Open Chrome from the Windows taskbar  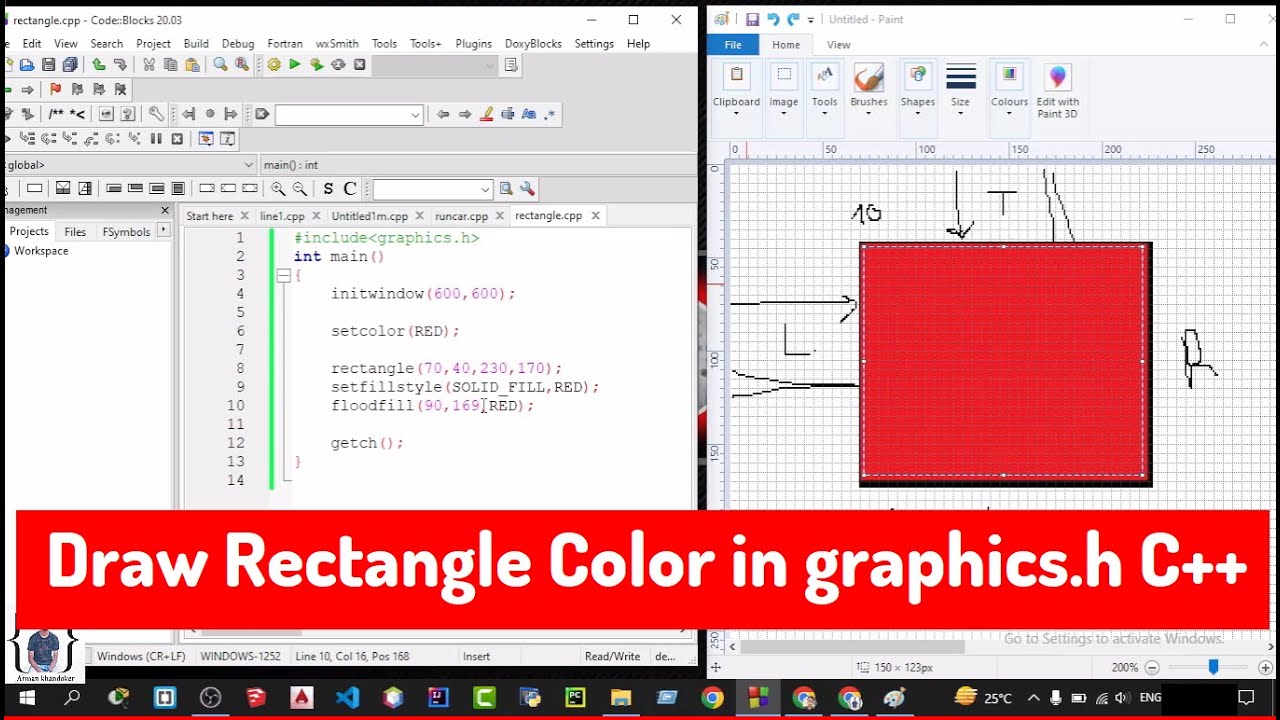click(x=712, y=698)
